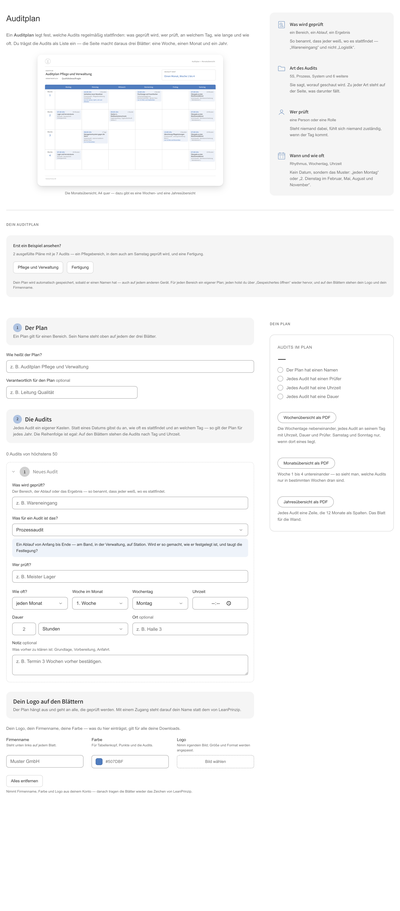Viewport: 400px width, 911px height.
Task: Collapse the 'Neues Audit' card with its chevron
Action: point(14,472)
